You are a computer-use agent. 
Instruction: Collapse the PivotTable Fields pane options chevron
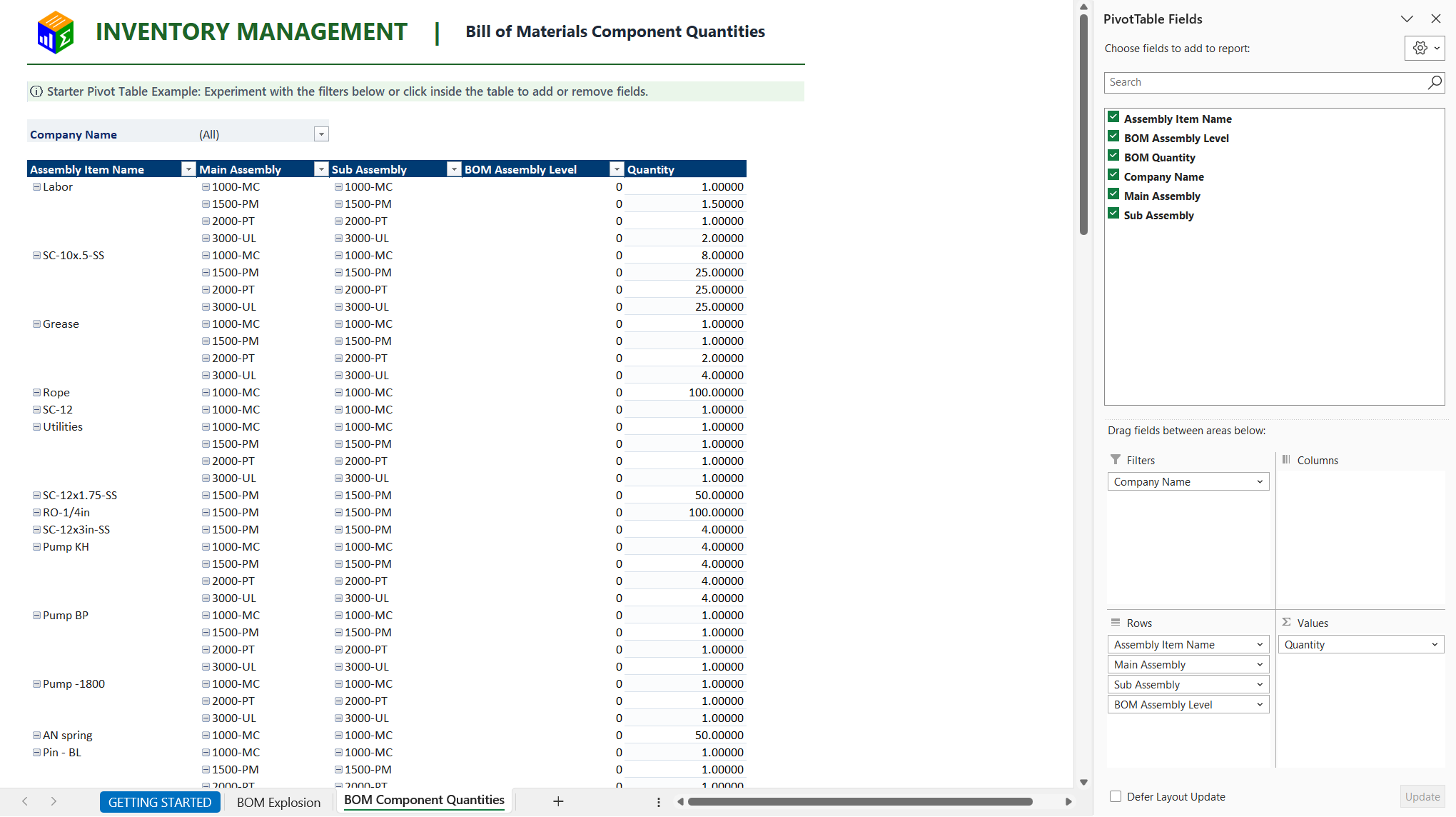(1407, 19)
